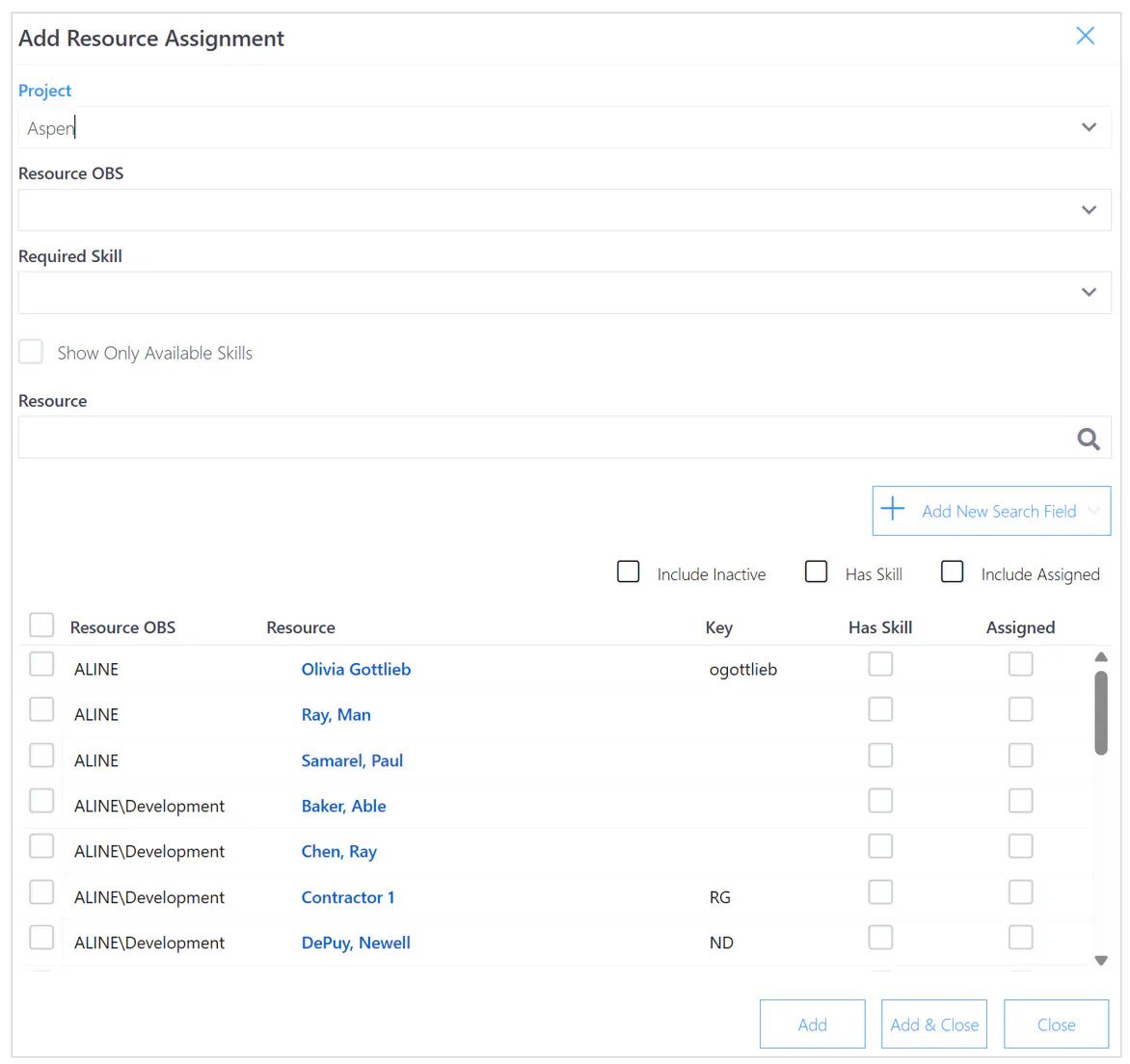Image resolution: width=1130 pixels, height=1064 pixels.
Task: Toggle the Has Skill filter checkbox
Action: (x=816, y=572)
